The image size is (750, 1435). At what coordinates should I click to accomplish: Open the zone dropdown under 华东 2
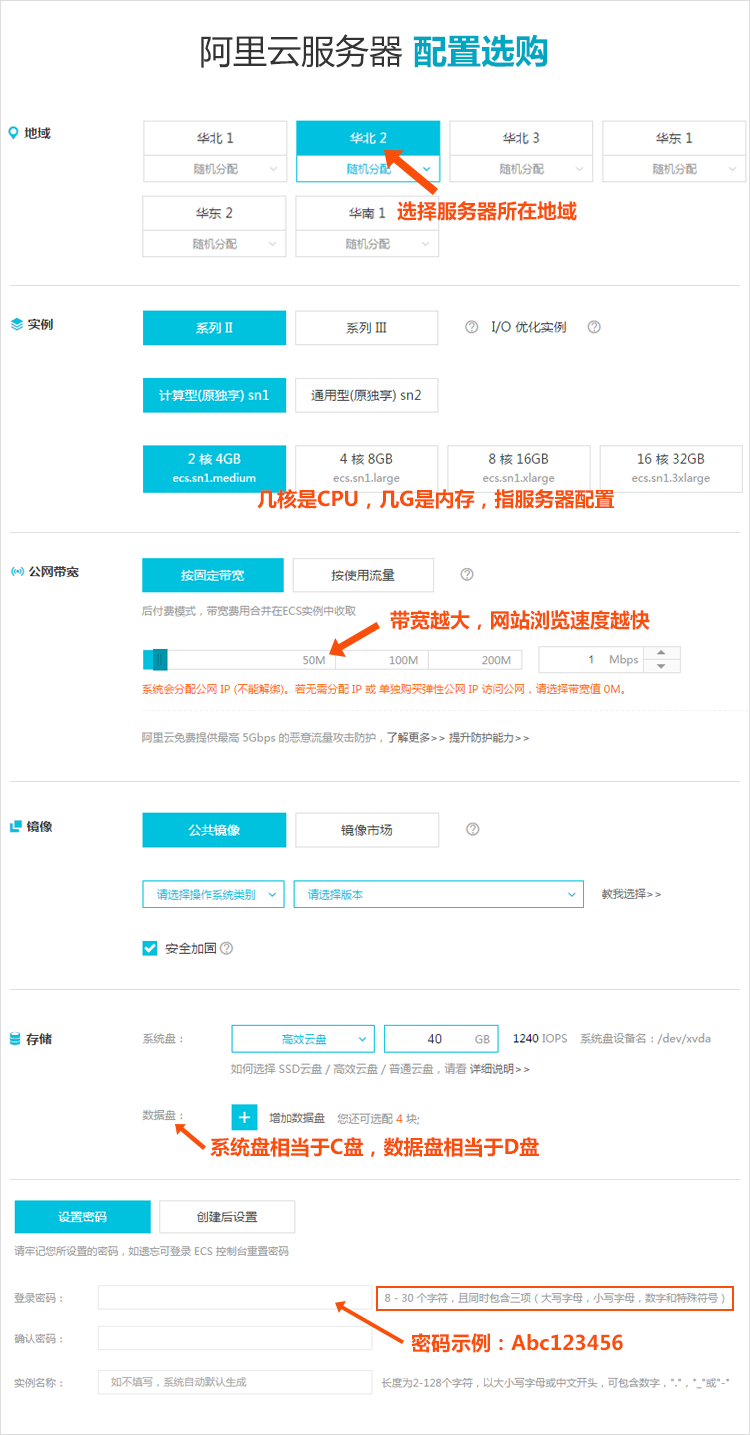214,244
